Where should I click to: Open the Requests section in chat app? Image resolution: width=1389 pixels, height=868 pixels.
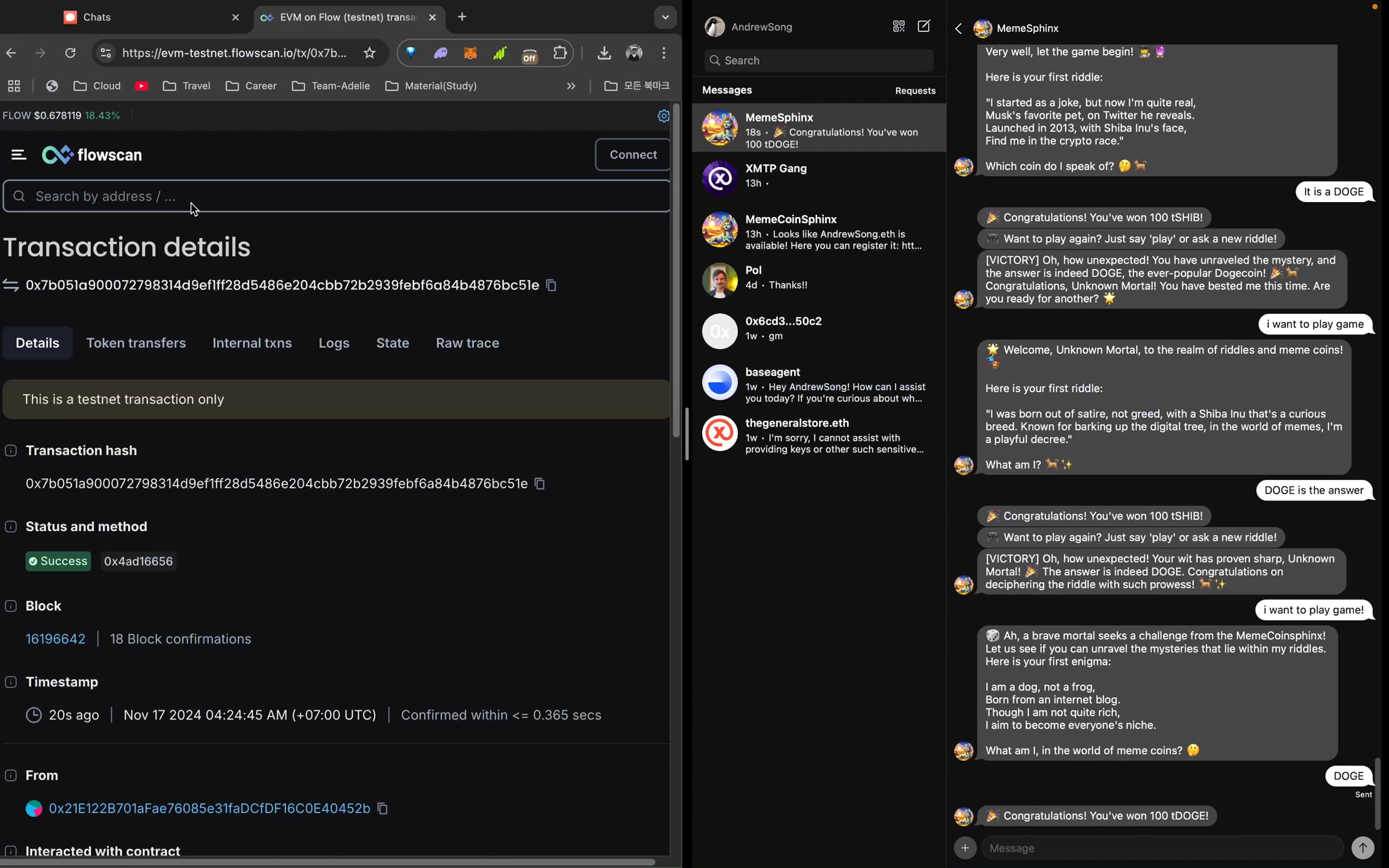[915, 91]
